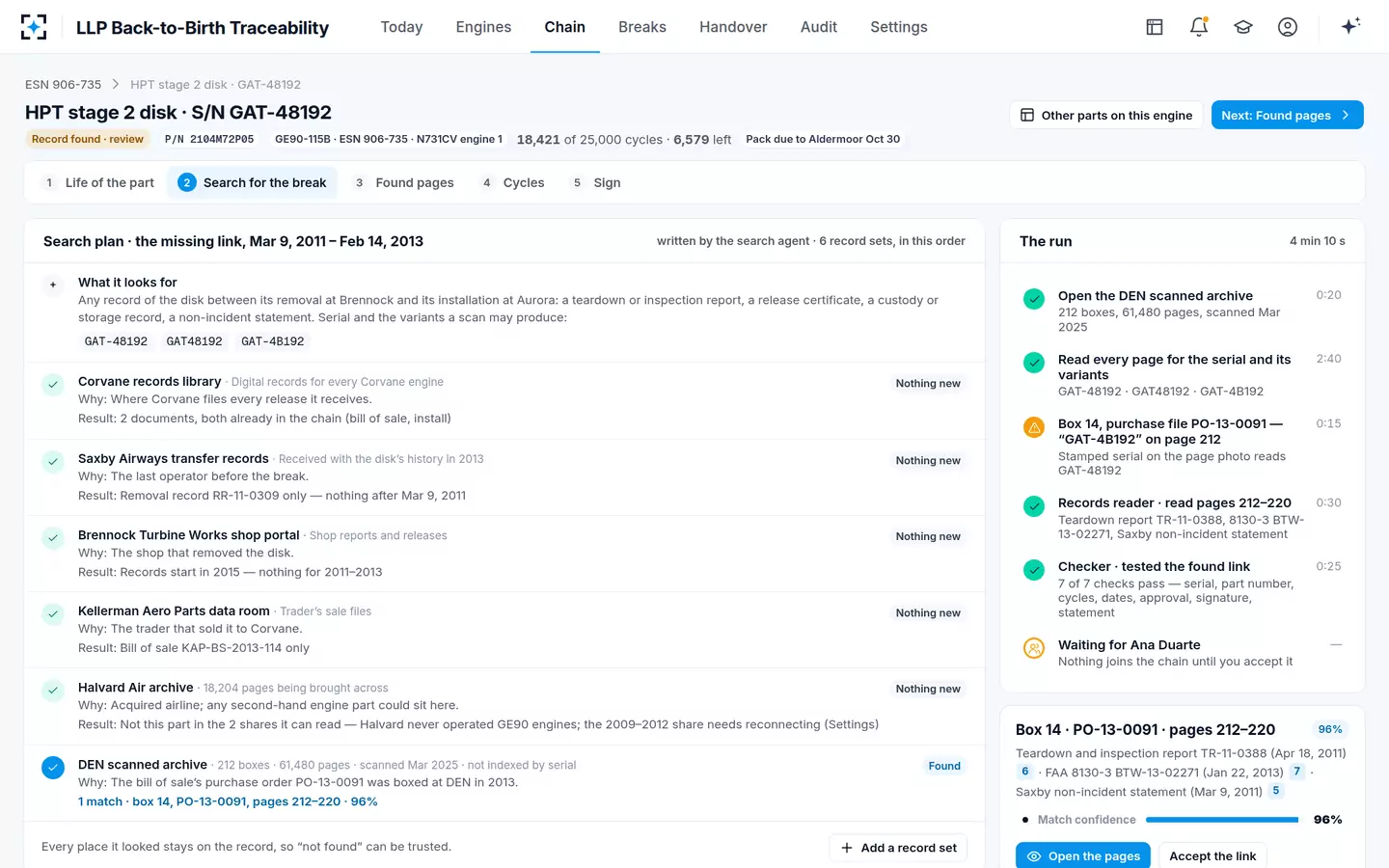Click the Record found · review status badge

(x=87, y=139)
